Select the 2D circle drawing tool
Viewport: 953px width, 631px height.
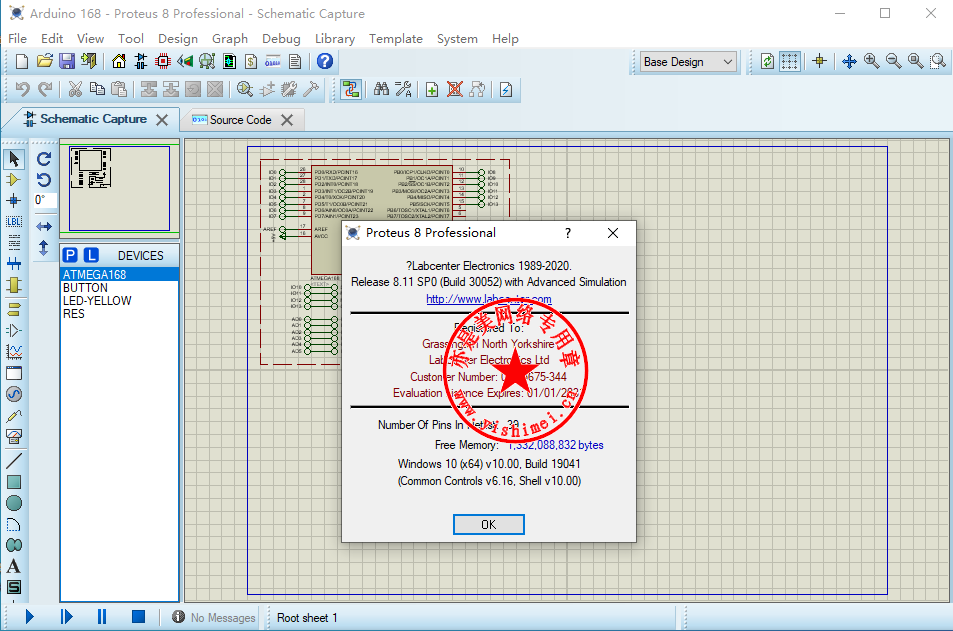[13, 503]
